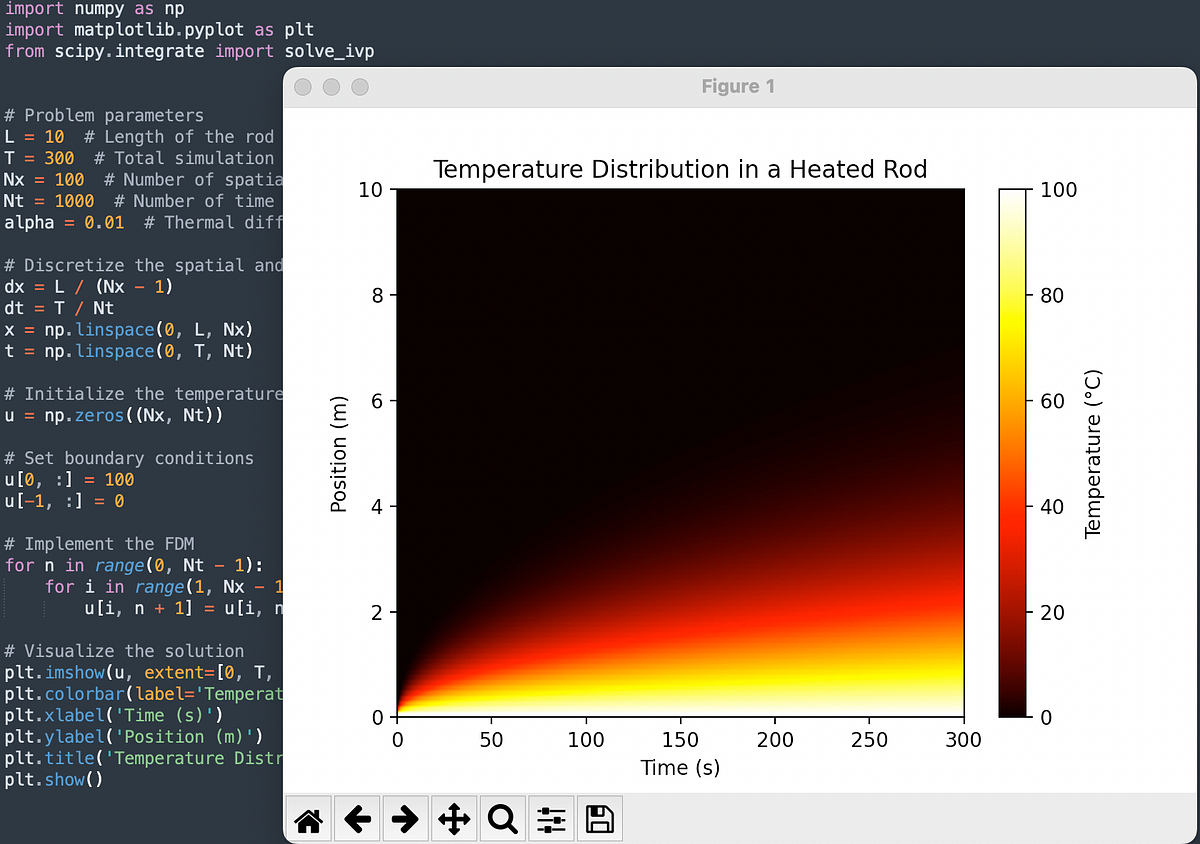Minimize the Figure 1 window

click(330, 87)
